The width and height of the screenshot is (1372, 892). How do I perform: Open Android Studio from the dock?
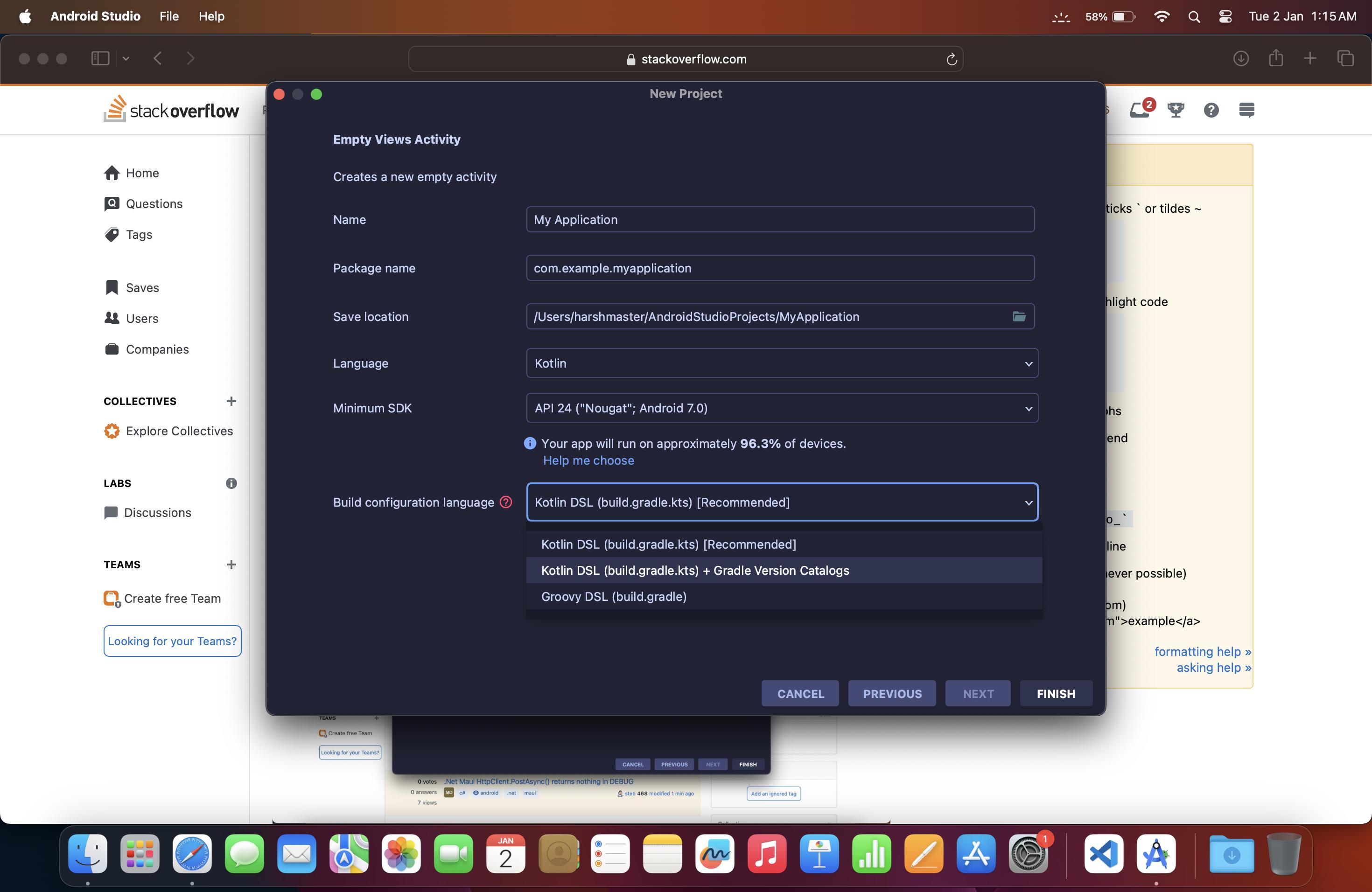tap(1156, 854)
